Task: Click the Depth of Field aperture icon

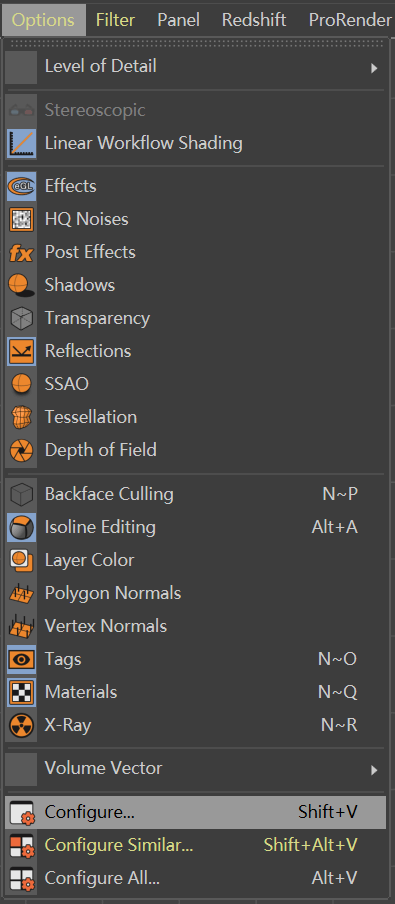Action: click(22, 450)
